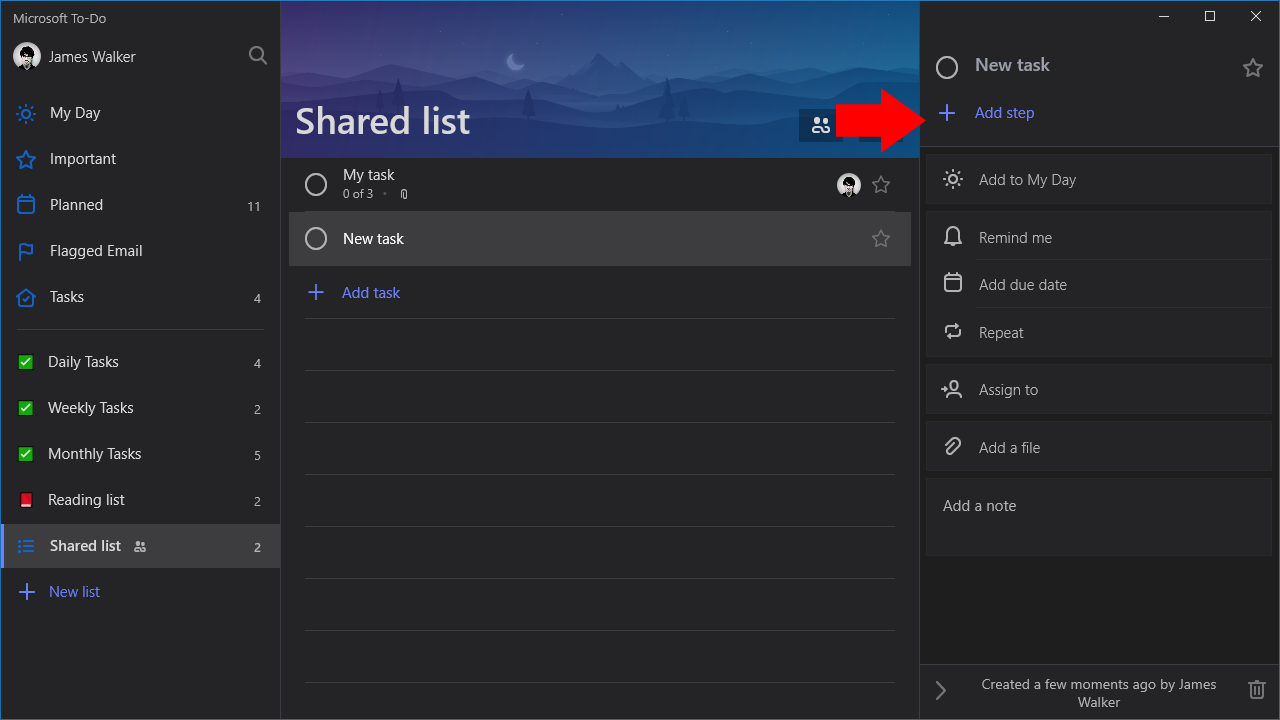Viewport: 1280px width, 720px height.
Task: Click James Walker's profile avatar
Action: pos(27,57)
